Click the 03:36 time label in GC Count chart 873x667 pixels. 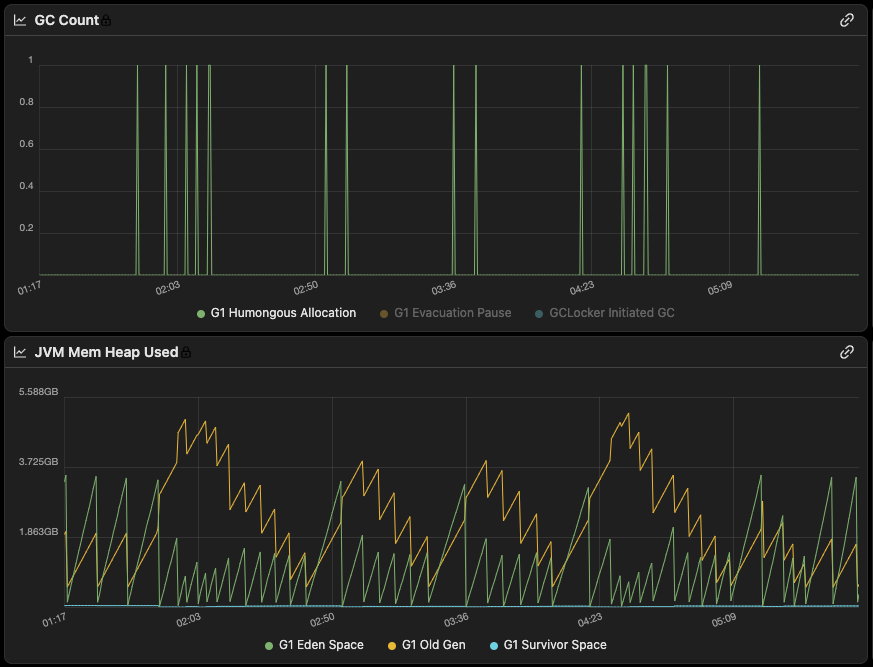pyautogui.click(x=444, y=288)
